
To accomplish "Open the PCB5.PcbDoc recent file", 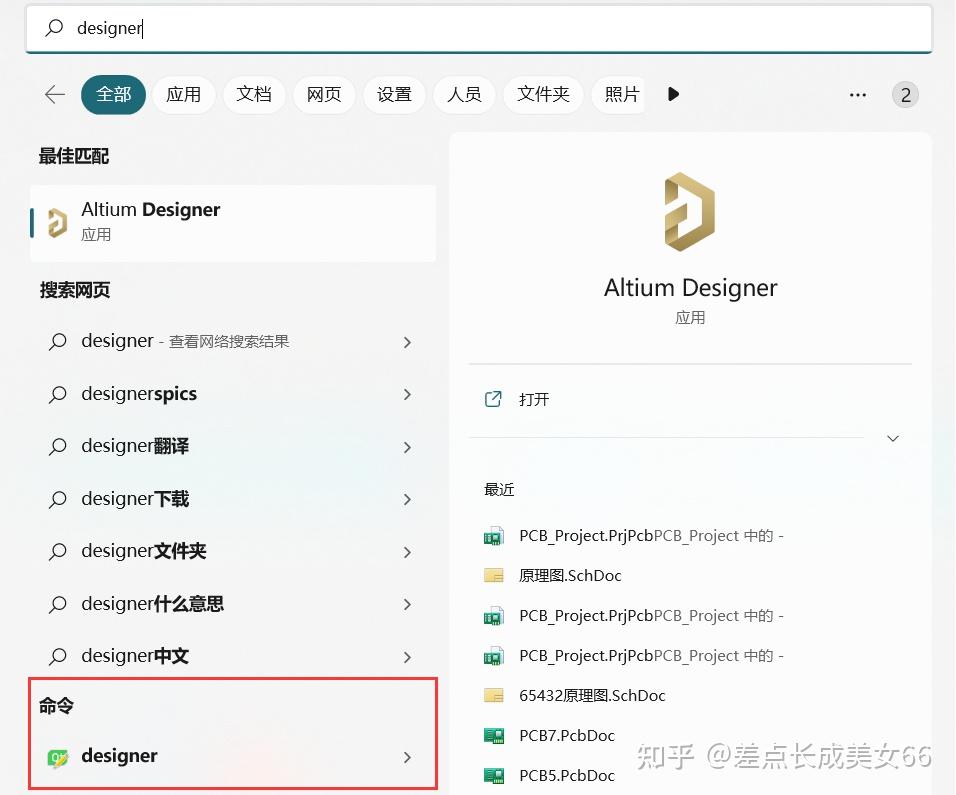I will coord(569,775).
